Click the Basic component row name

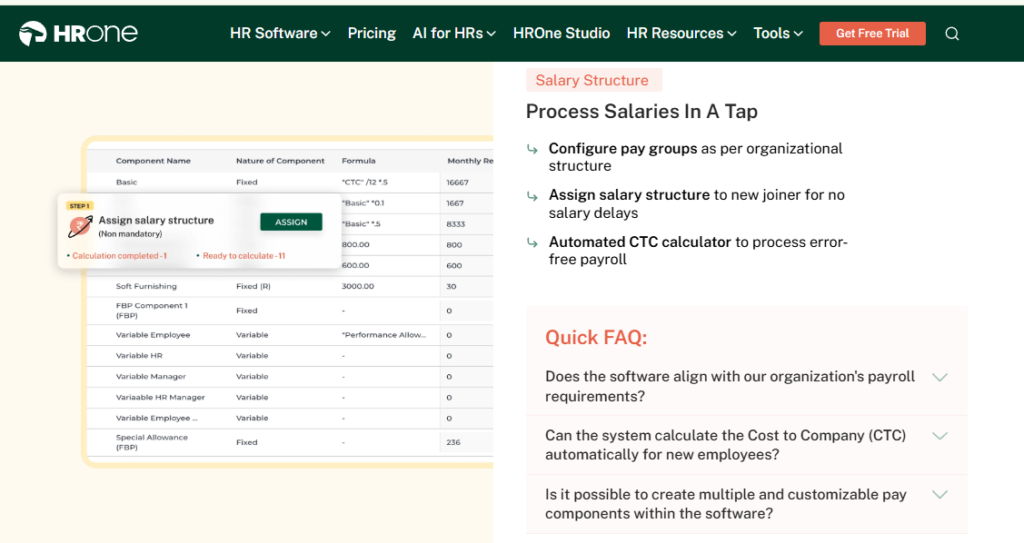click(x=127, y=182)
